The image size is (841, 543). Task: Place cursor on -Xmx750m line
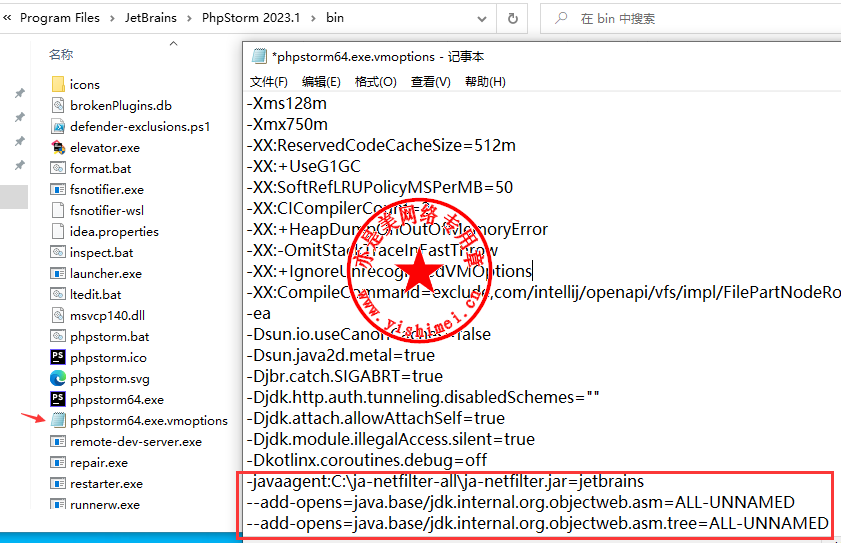[x=287, y=124]
